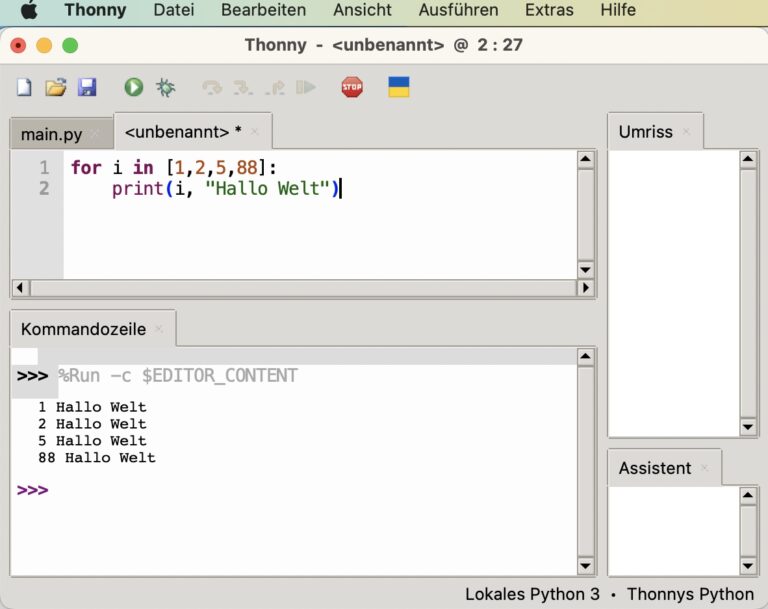Image resolution: width=768 pixels, height=609 pixels.
Task: Click the Ukraine flag icon
Action: pyautogui.click(x=399, y=87)
